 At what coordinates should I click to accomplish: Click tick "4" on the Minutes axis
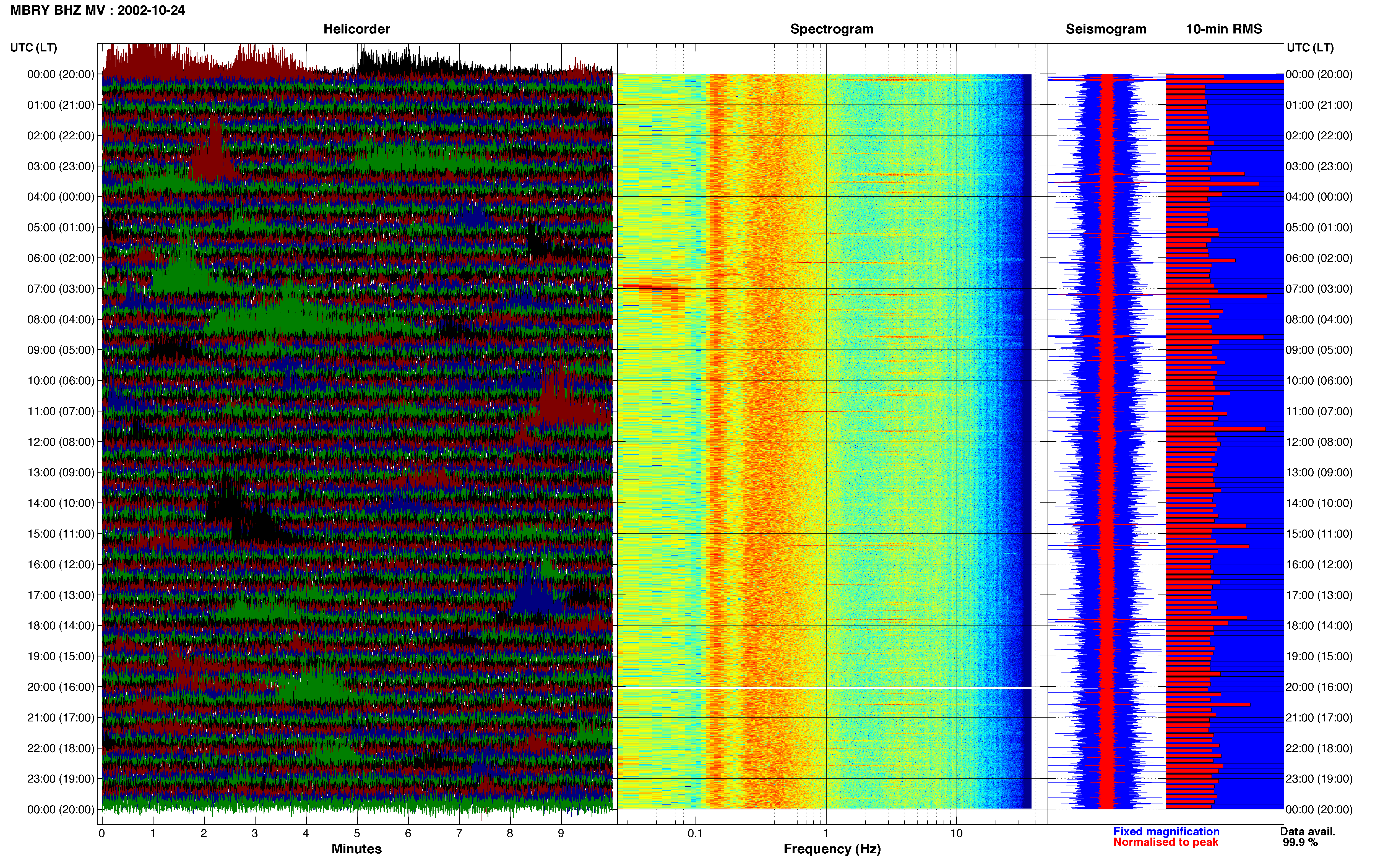click(306, 833)
